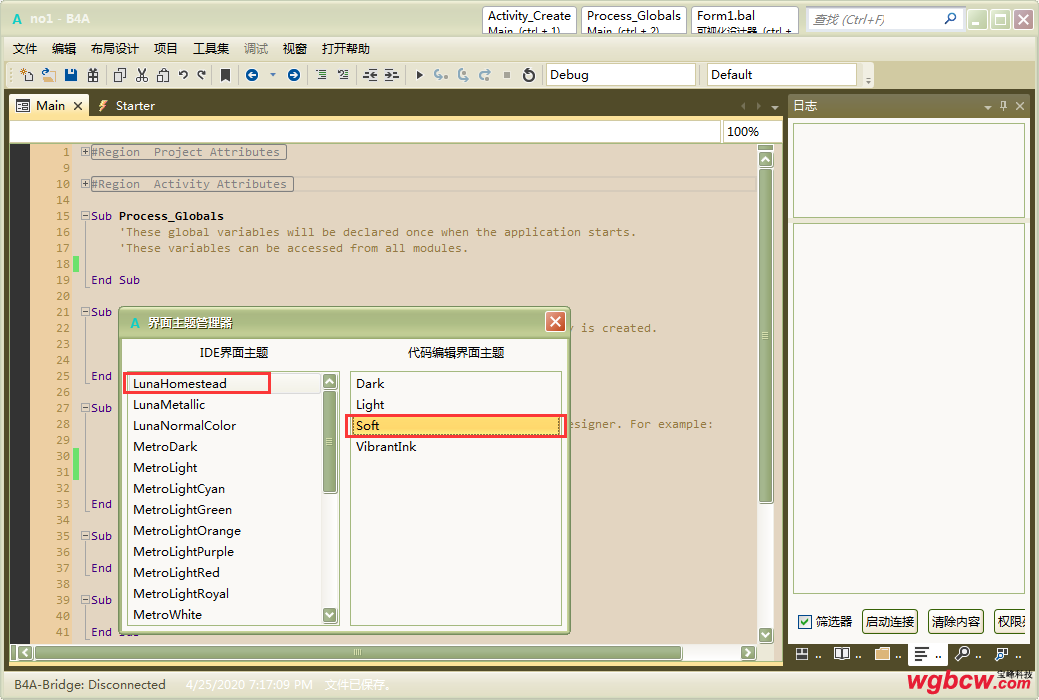Collapse the Sub on line 27
1039x700 pixels.
85,408
